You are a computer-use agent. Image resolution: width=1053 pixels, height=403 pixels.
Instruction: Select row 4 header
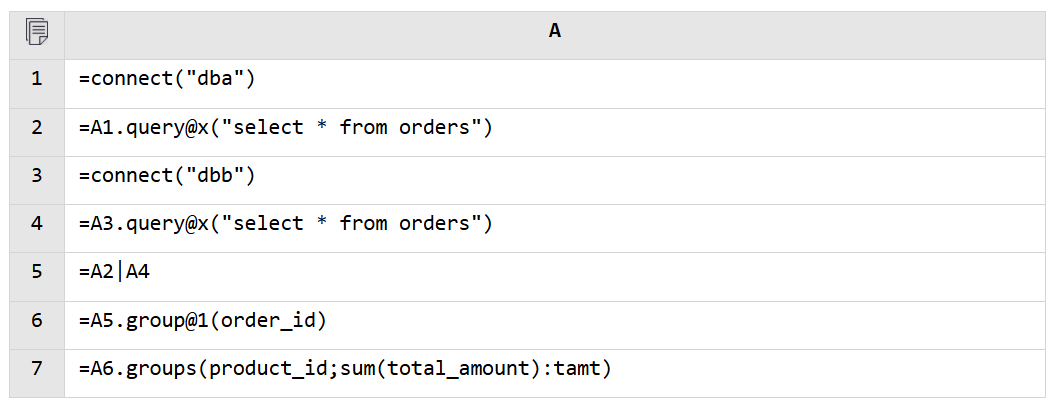tap(37, 224)
